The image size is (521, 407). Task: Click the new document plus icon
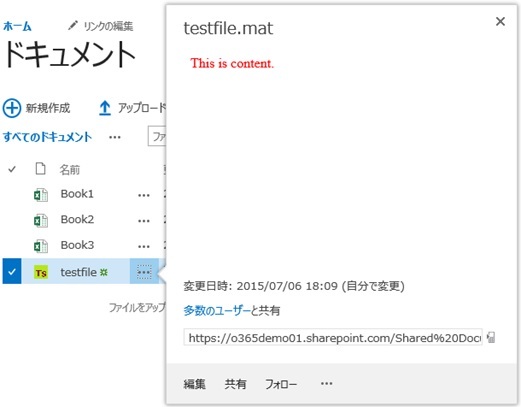pos(12,108)
